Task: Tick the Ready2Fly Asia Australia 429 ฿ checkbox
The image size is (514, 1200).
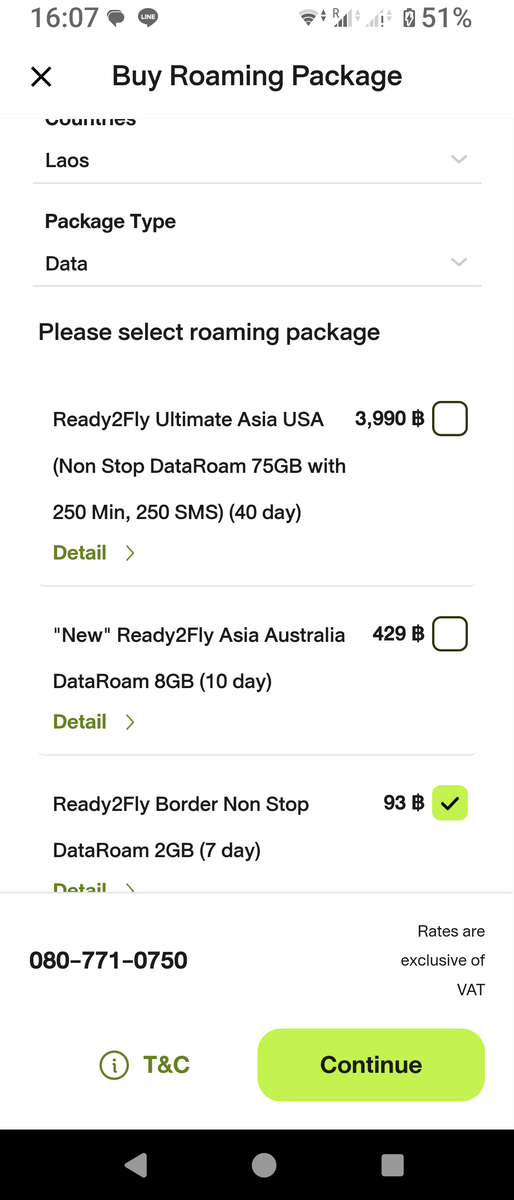Action: [x=450, y=634]
